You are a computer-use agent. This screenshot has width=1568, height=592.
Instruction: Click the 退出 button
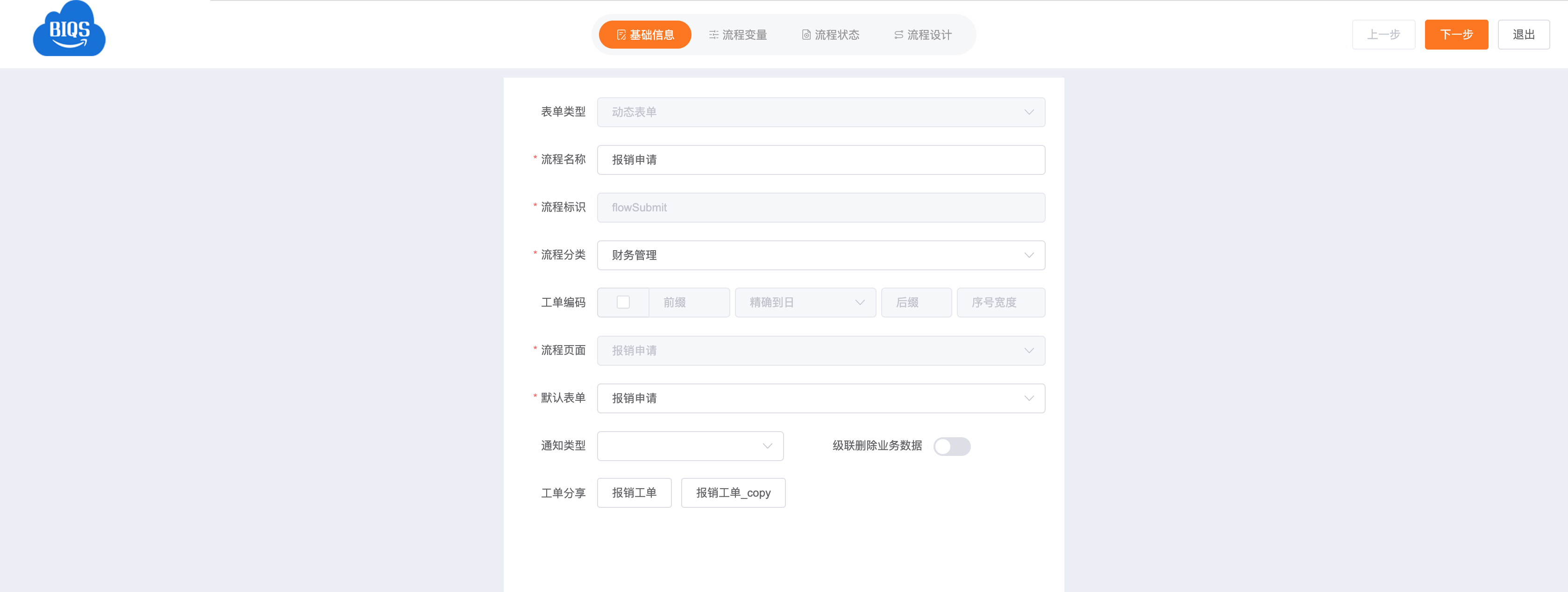click(1524, 35)
